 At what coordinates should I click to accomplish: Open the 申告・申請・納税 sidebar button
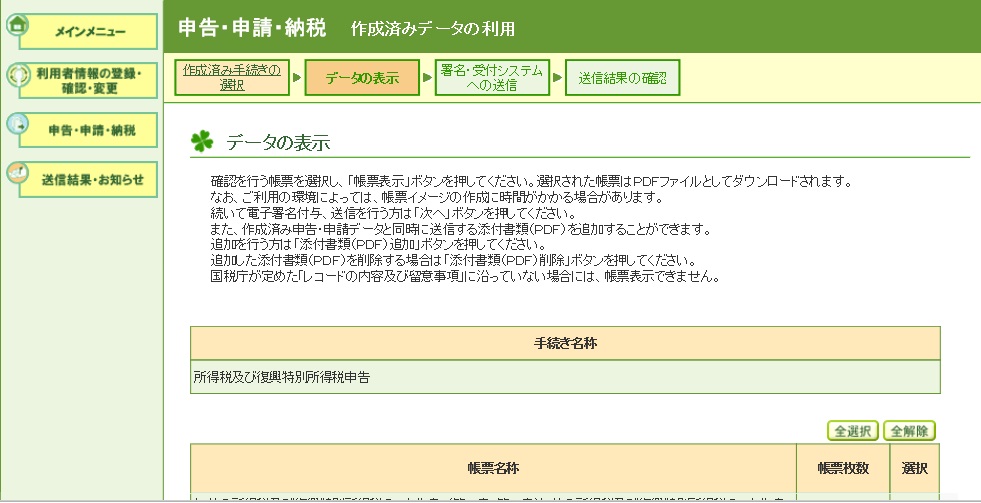click(88, 130)
